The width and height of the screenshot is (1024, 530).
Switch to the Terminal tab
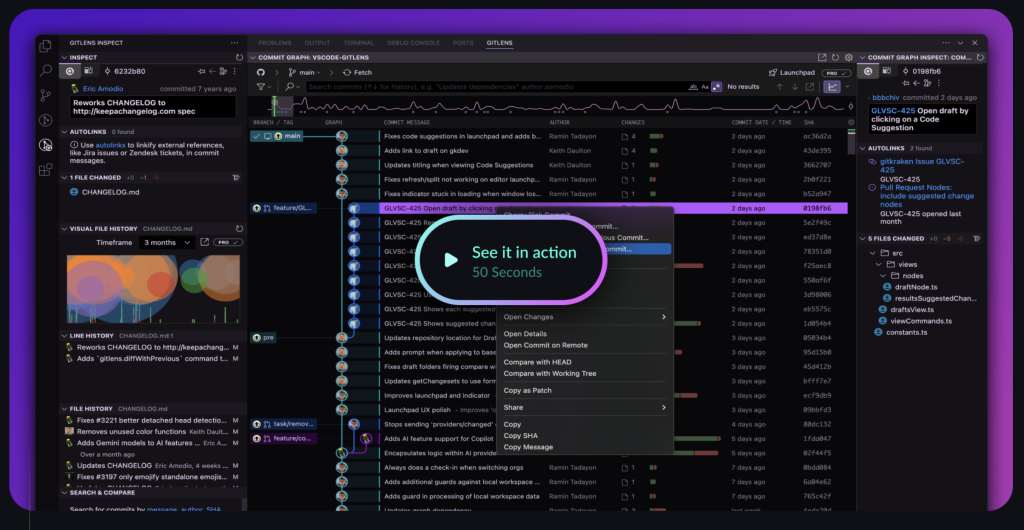359,43
